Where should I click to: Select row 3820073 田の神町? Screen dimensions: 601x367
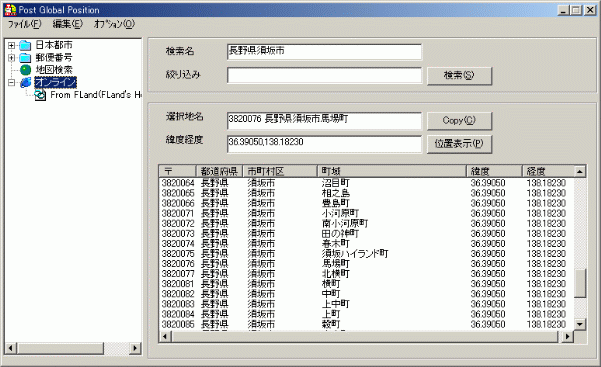click(366, 234)
